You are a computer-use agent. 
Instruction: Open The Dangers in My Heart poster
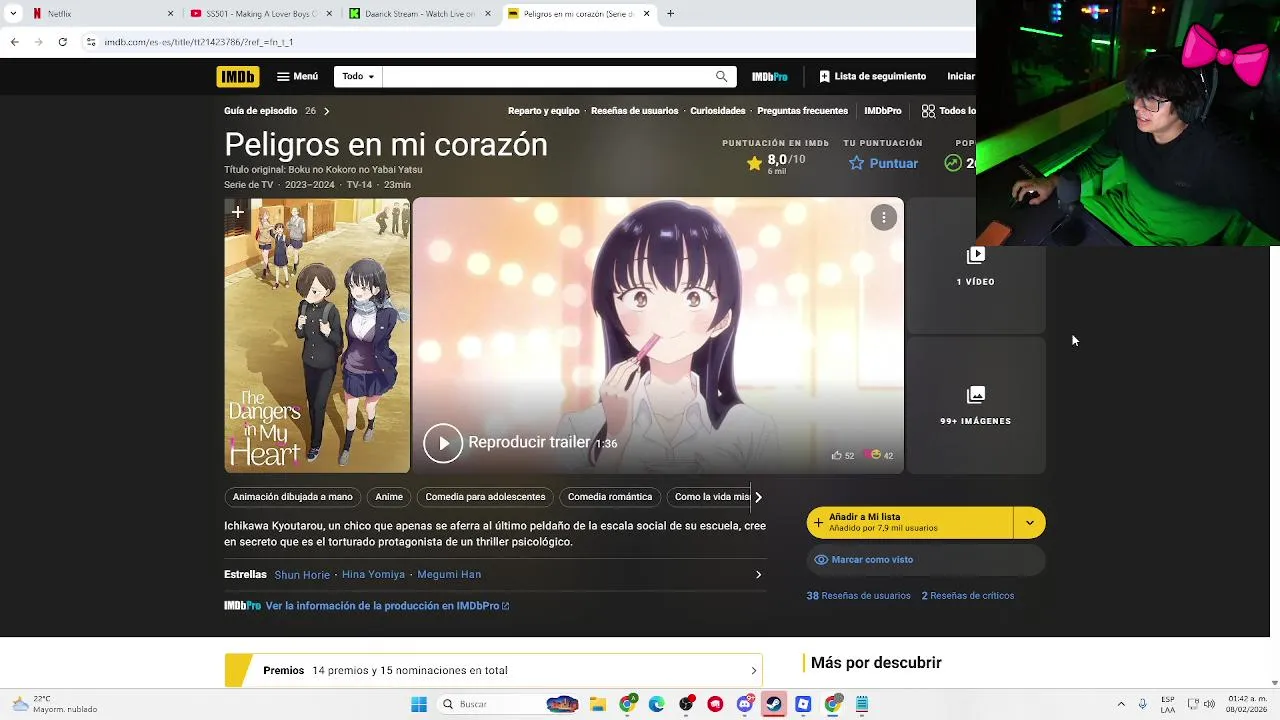(x=317, y=336)
